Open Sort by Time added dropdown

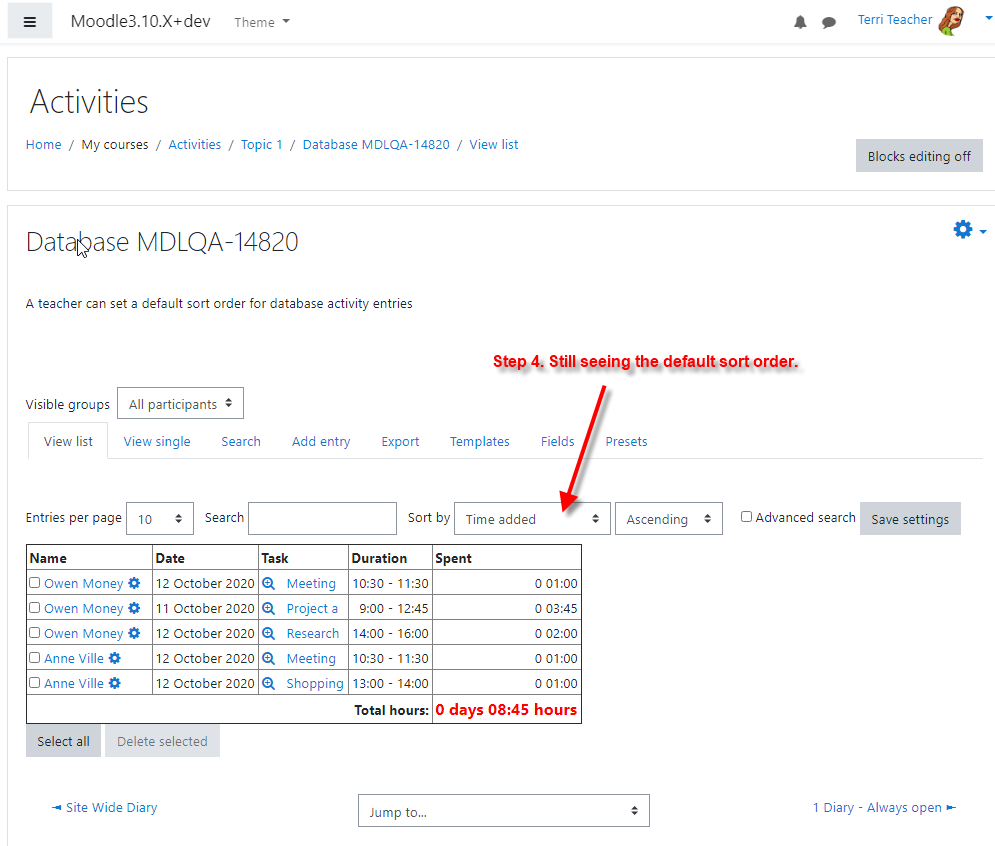point(532,519)
